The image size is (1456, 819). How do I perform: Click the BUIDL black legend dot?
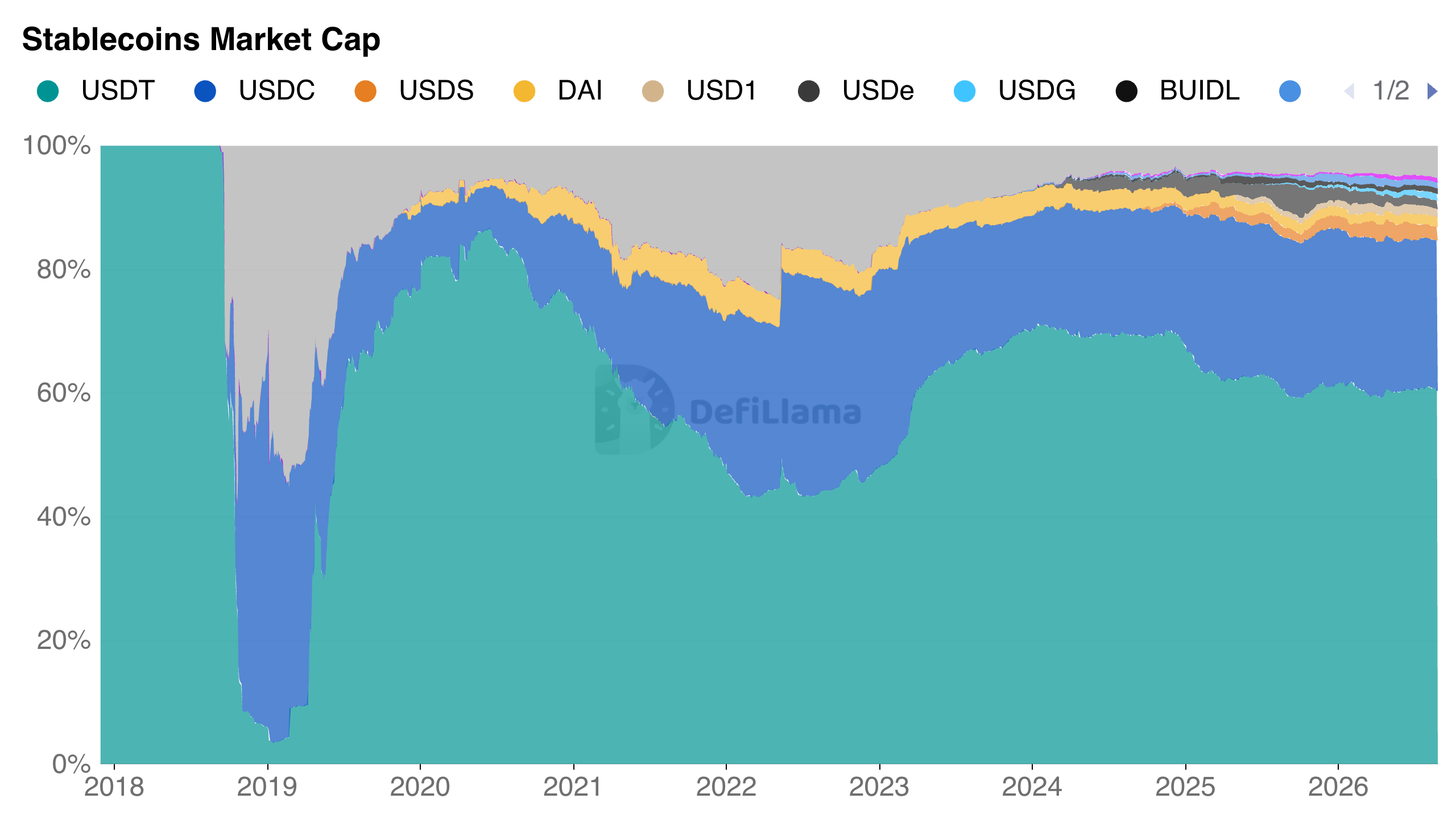click(x=1126, y=91)
